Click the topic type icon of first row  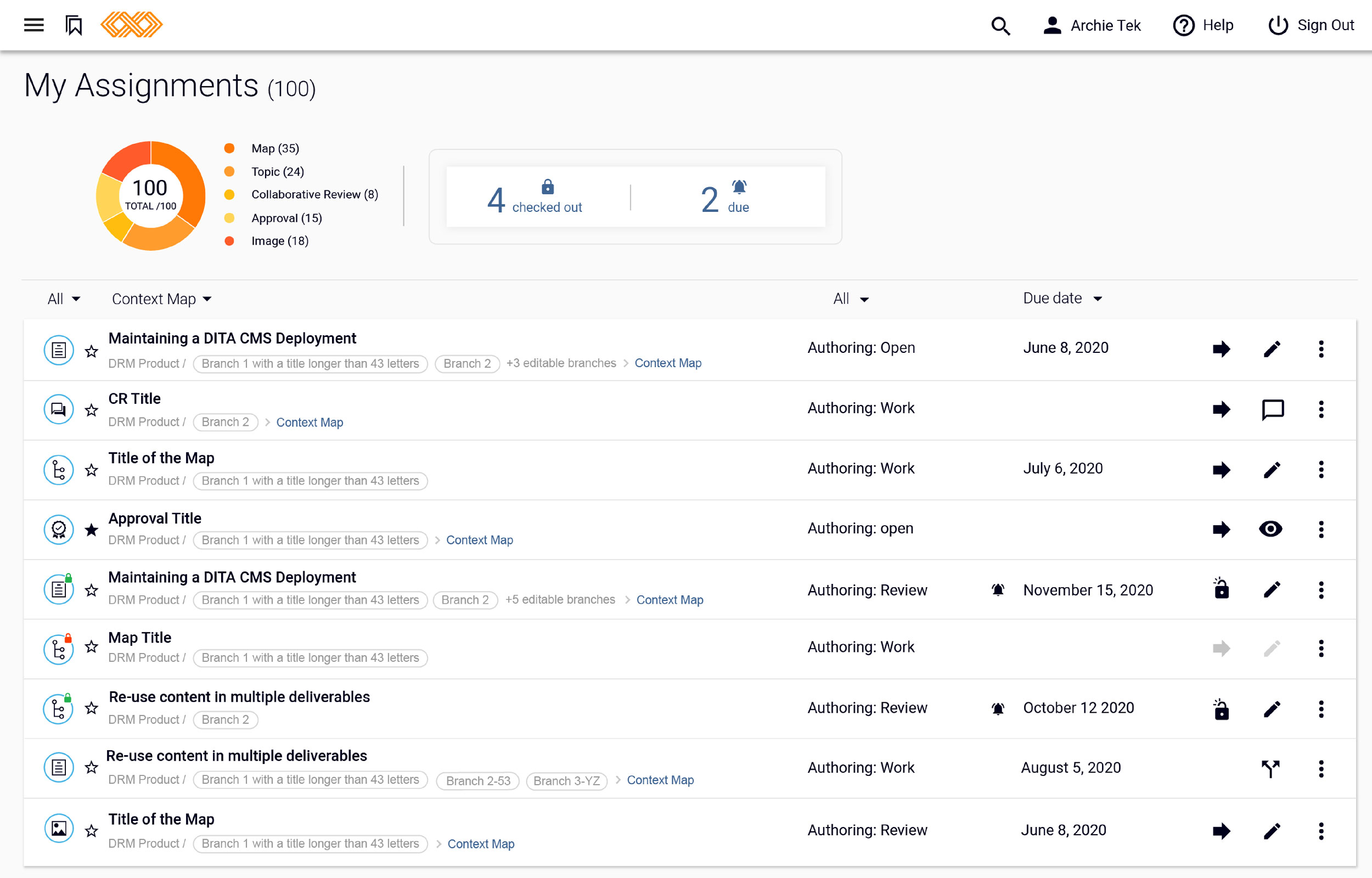[59, 350]
